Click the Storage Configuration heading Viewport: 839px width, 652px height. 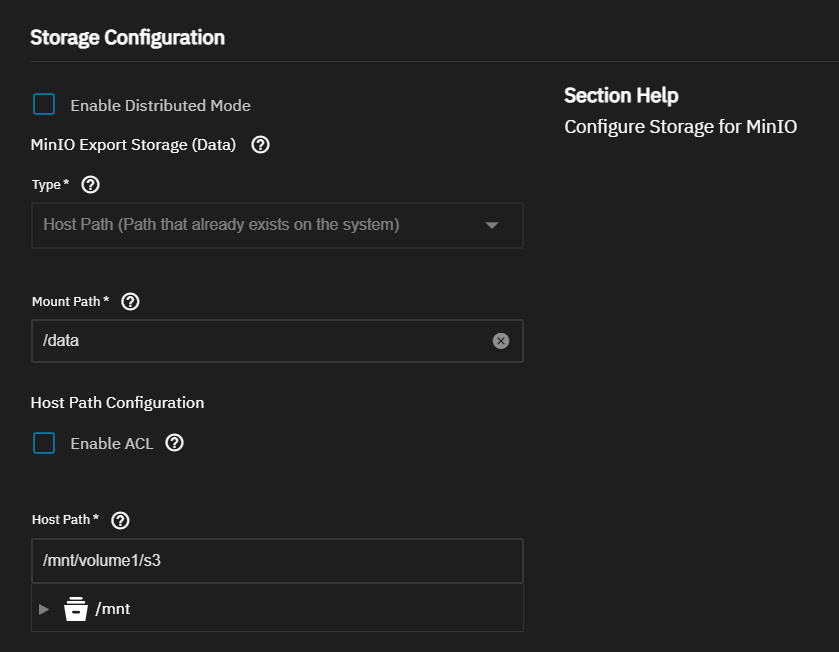(x=127, y=37)
